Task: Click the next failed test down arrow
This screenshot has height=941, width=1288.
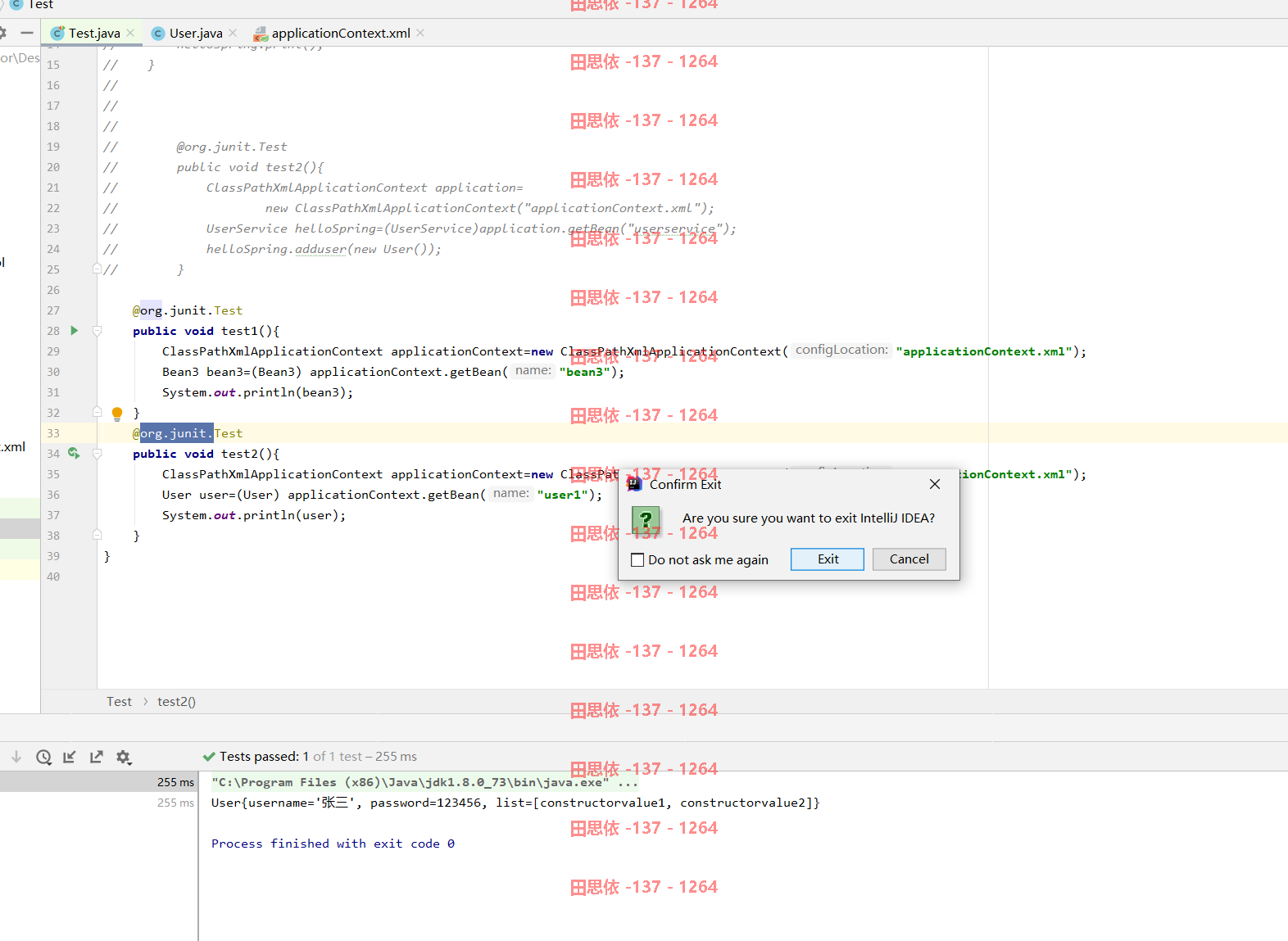Action: [16, 757]
